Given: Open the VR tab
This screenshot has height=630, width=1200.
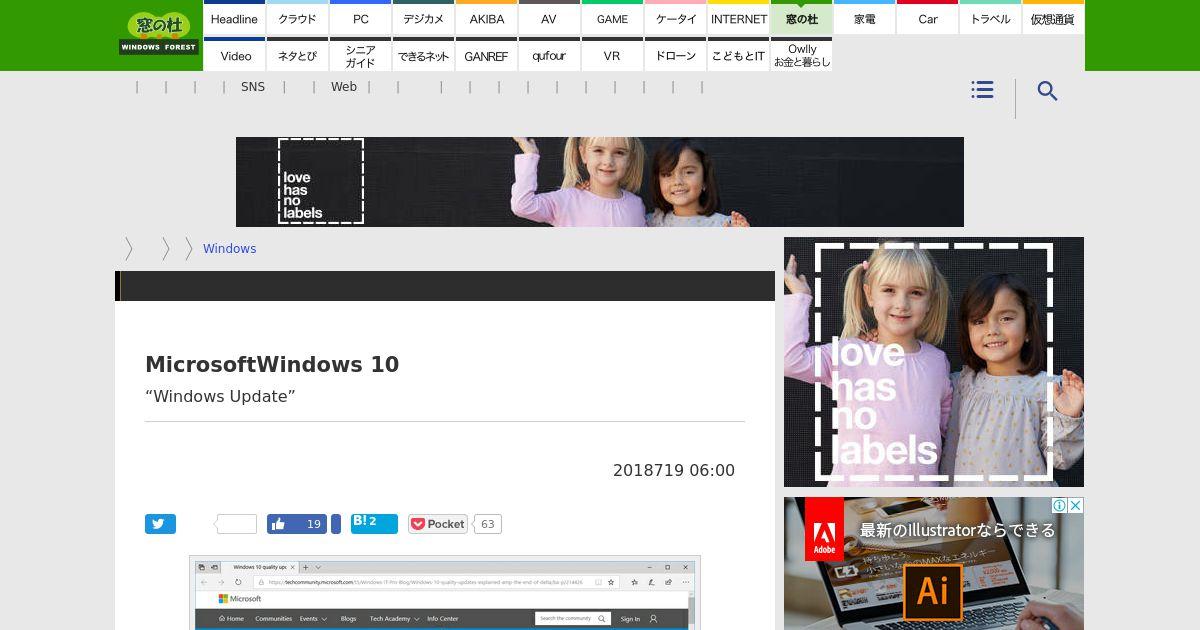Looking at the screenshot, I should 612,55.
